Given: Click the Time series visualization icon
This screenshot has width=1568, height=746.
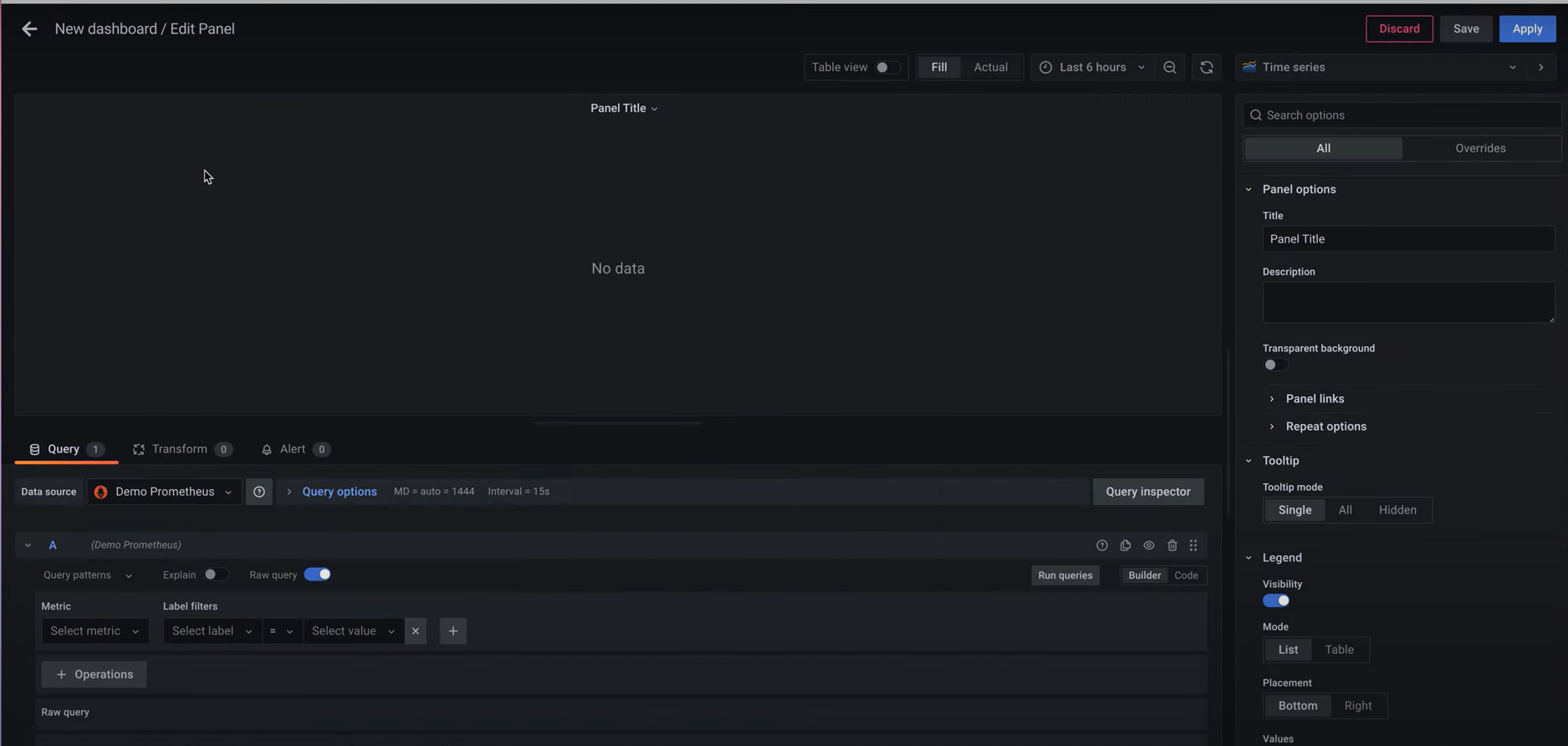Looking at the screenshot, I should point(1249,68).
